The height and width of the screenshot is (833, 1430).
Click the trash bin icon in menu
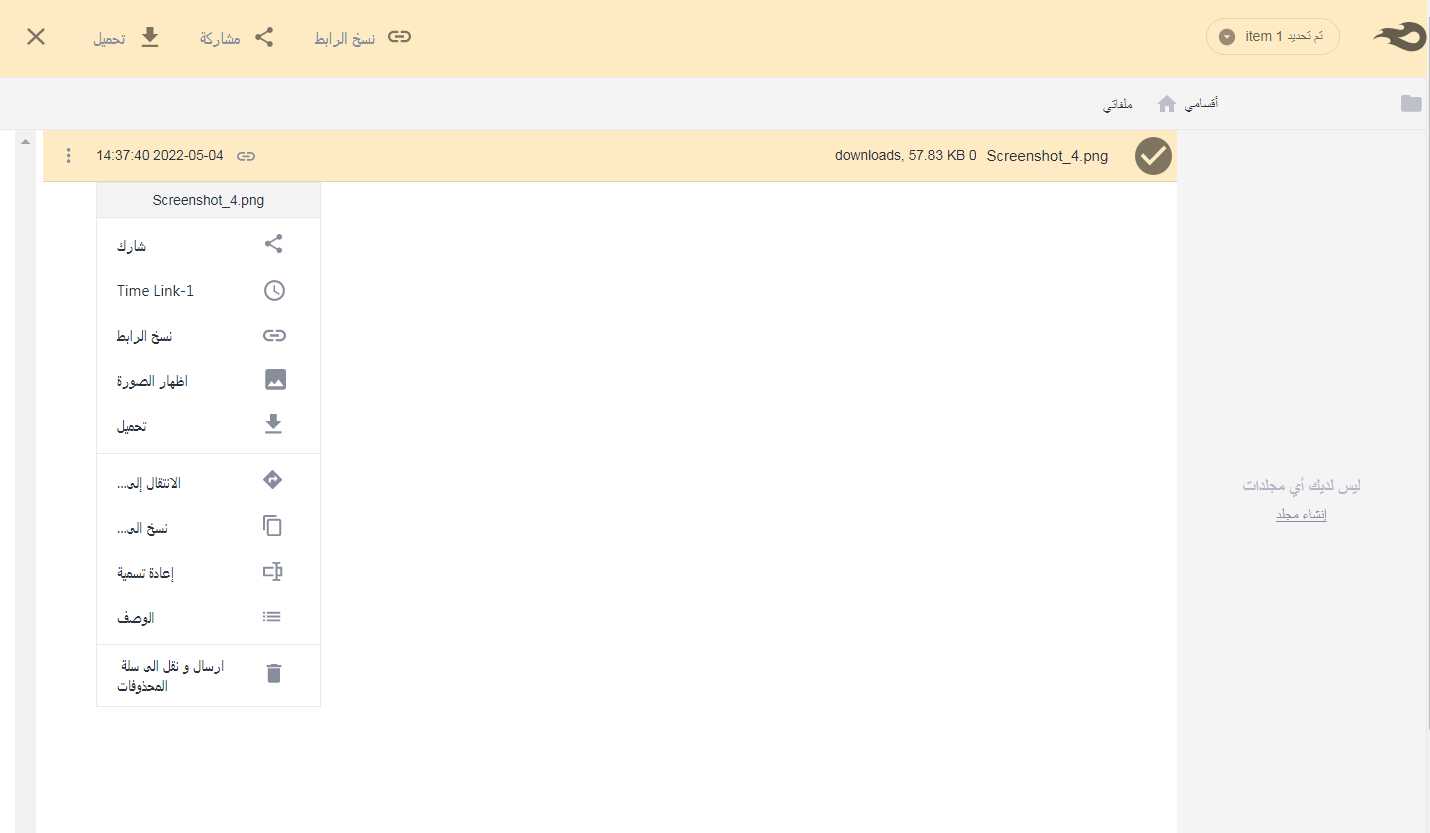pos(274,674)
